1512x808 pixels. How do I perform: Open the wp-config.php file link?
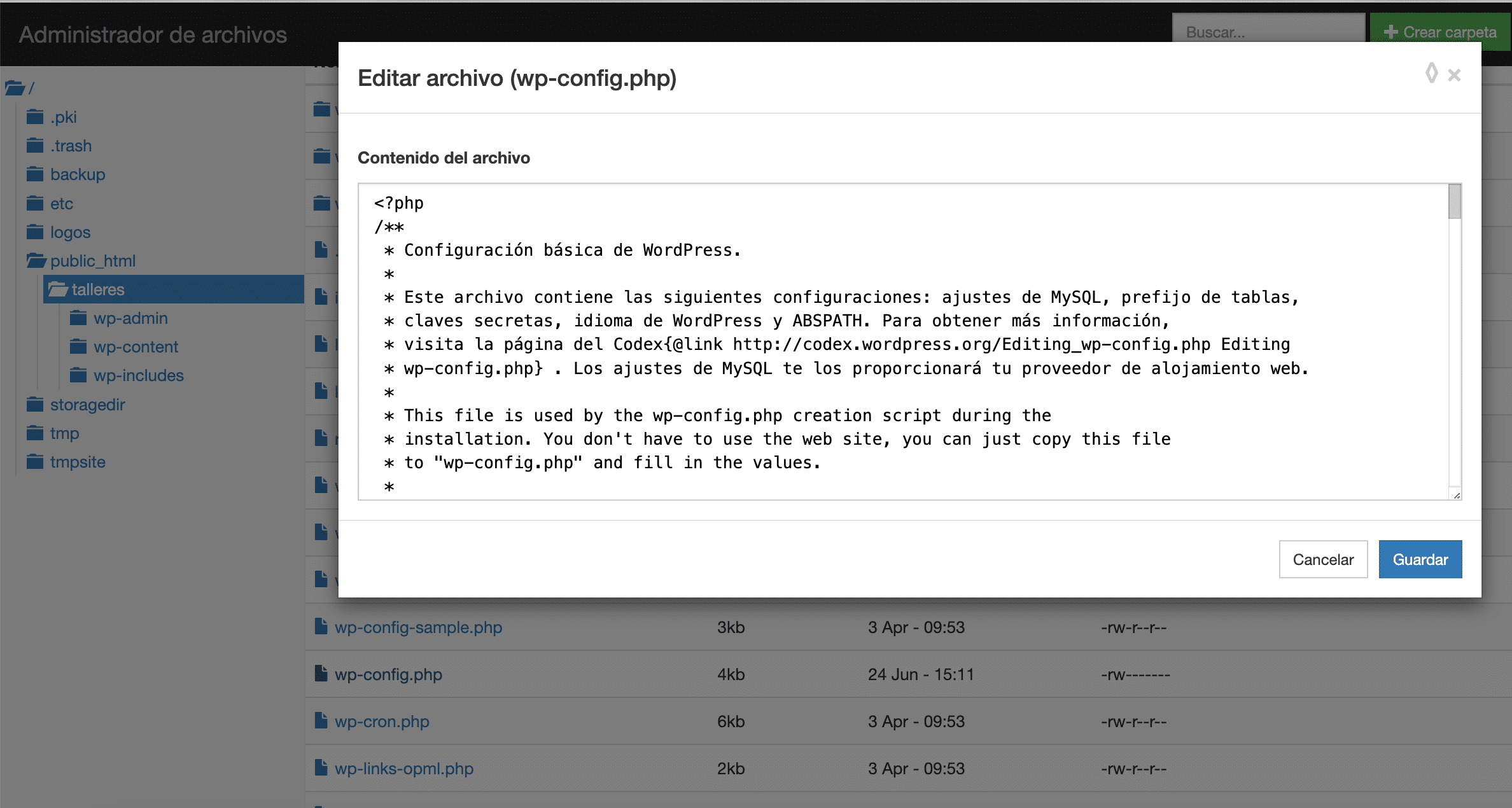388,674
